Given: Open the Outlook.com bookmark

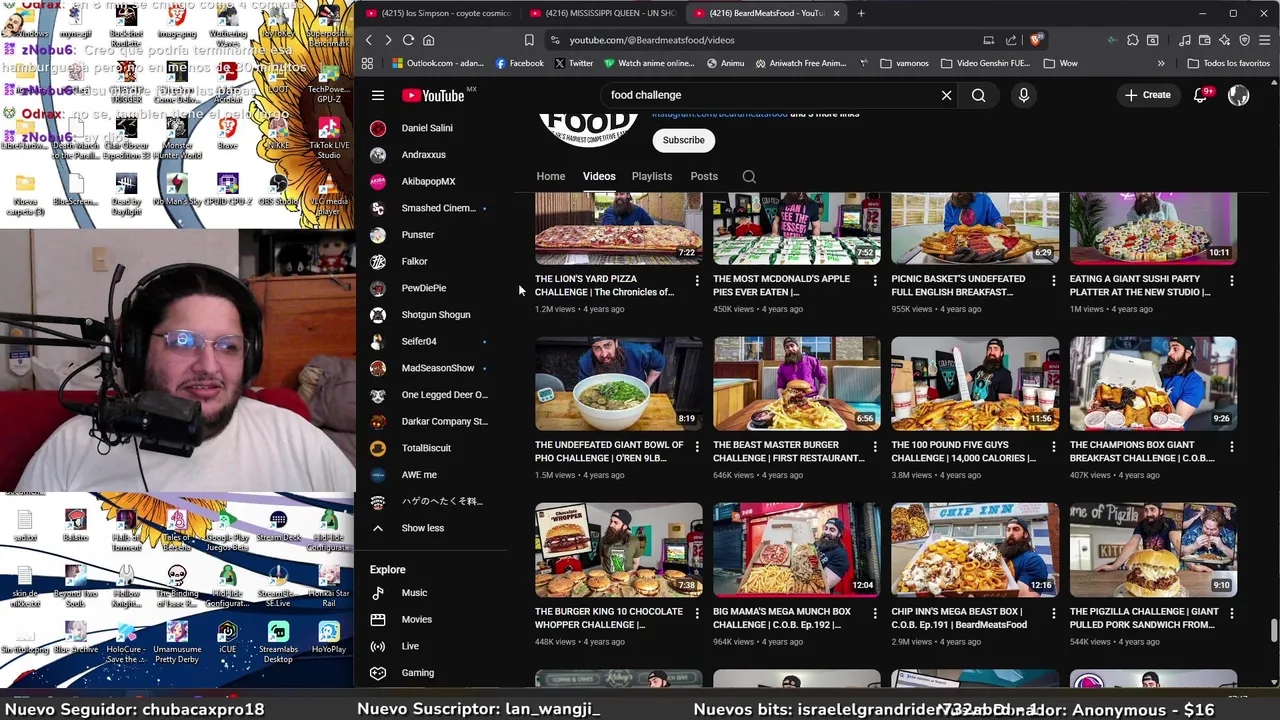Looking at the screenshot, I should point(438,63).
